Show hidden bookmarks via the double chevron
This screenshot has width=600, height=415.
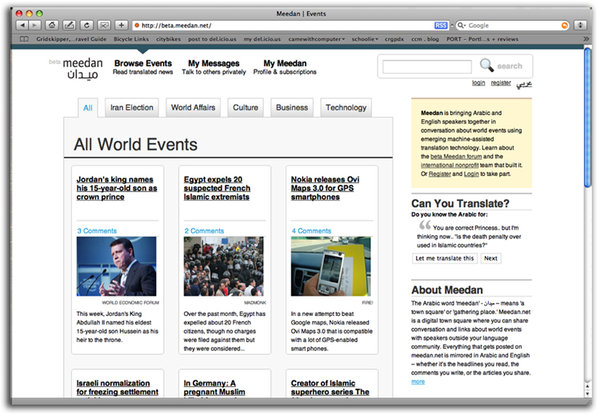point(585,39)
